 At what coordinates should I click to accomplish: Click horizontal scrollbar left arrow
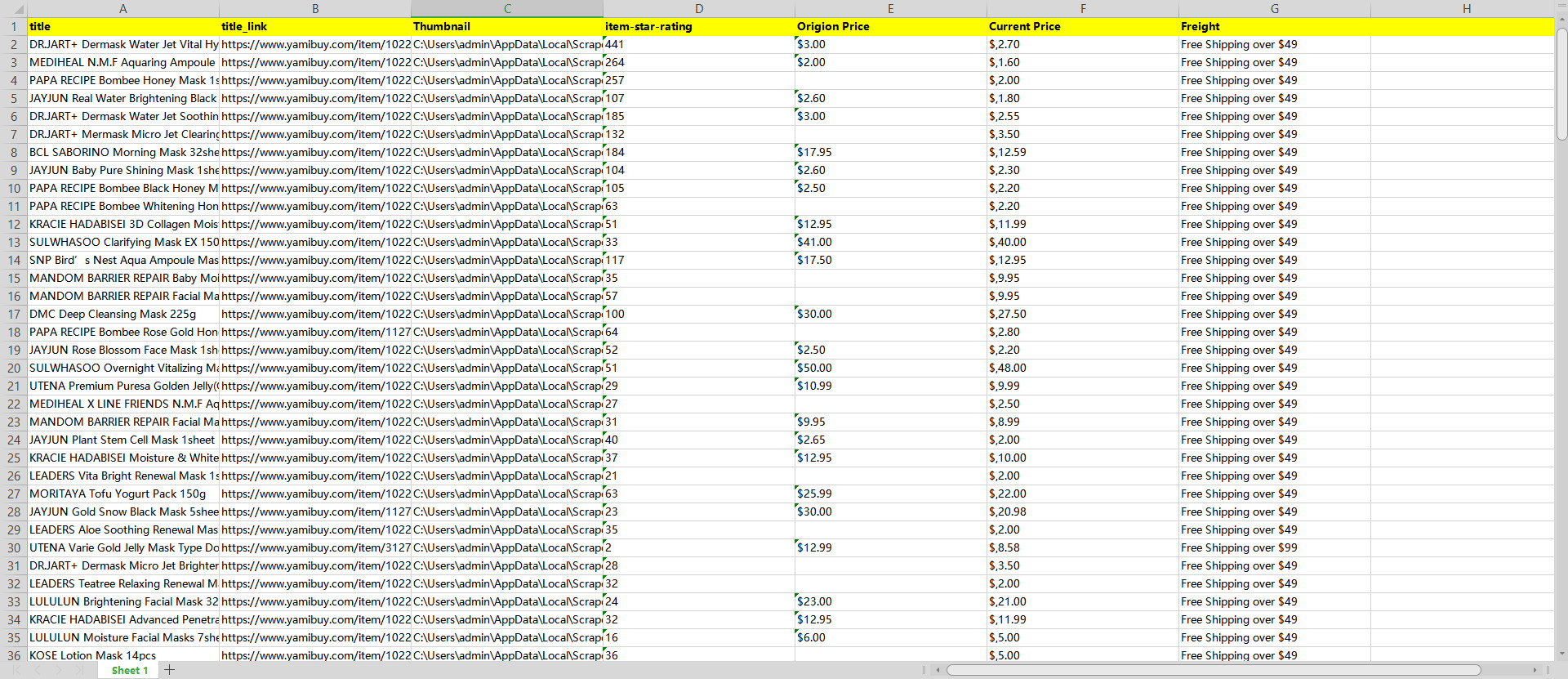point(938,670)
